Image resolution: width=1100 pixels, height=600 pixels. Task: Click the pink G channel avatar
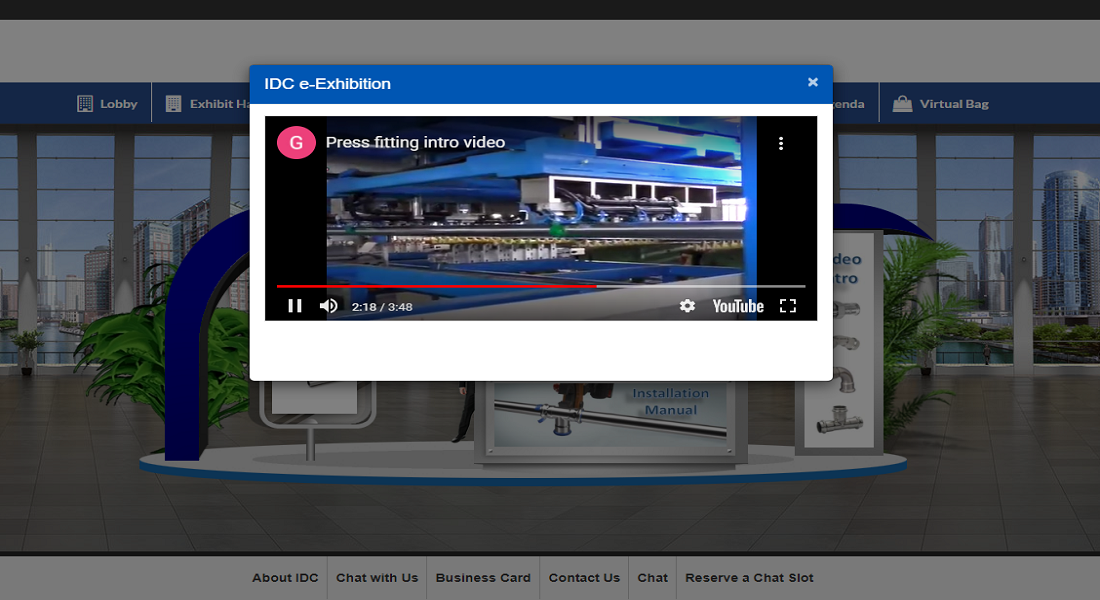point(296,142)
